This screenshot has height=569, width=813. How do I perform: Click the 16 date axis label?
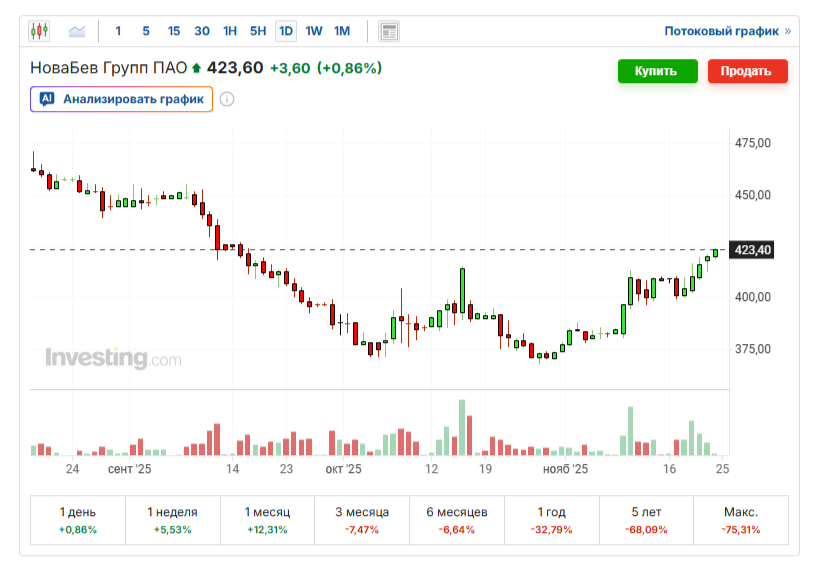point(669,469)
